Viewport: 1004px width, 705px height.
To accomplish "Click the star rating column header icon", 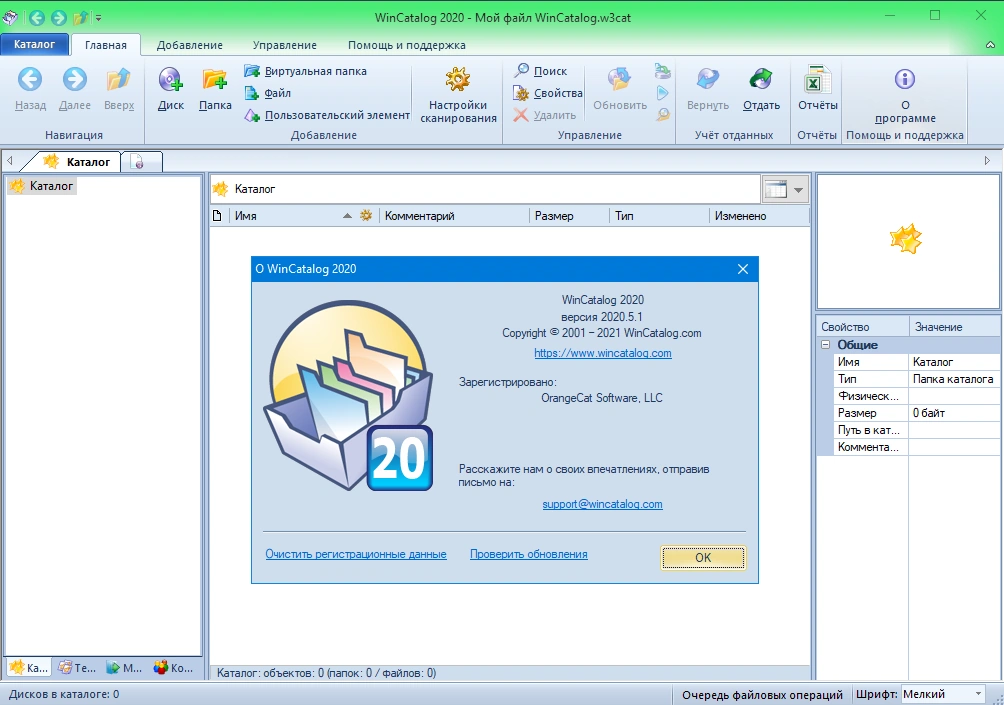I will (x=366, y=216).
